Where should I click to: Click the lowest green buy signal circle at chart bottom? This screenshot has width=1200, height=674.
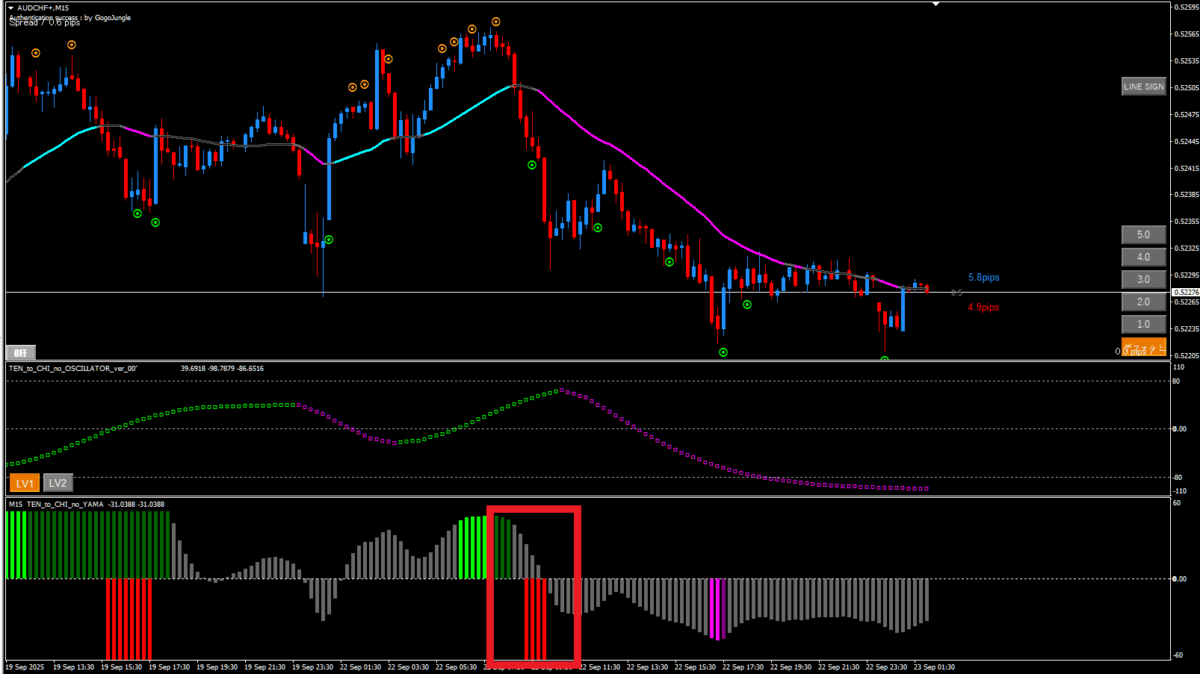pyautogui.click(x=885, y=358)
